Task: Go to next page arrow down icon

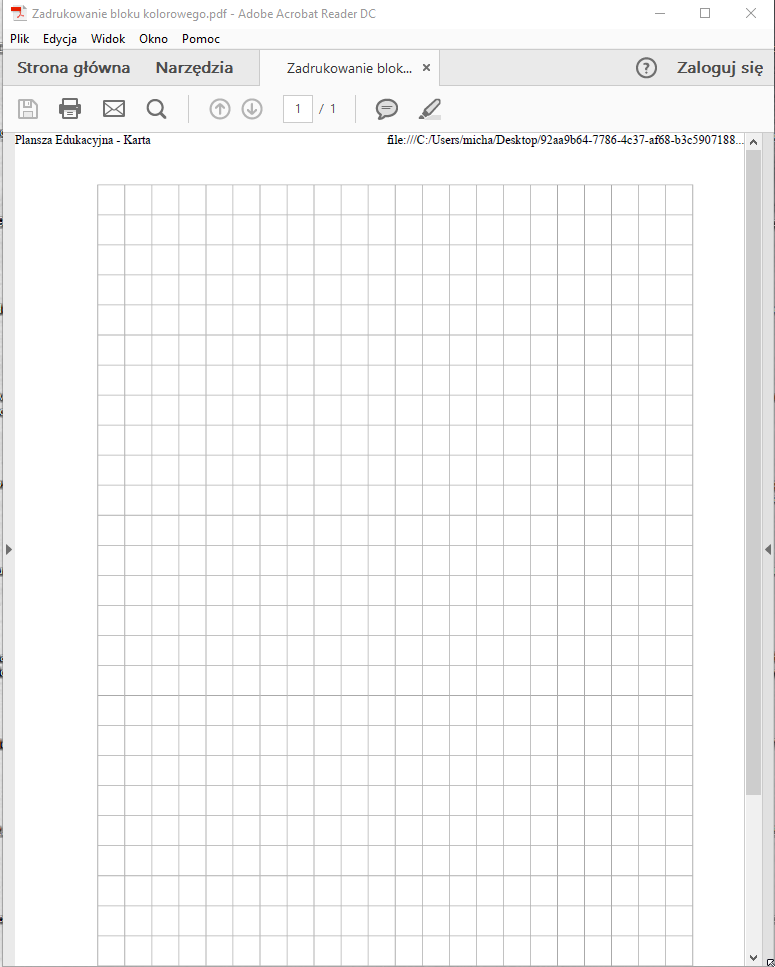Action: point(252,109)
